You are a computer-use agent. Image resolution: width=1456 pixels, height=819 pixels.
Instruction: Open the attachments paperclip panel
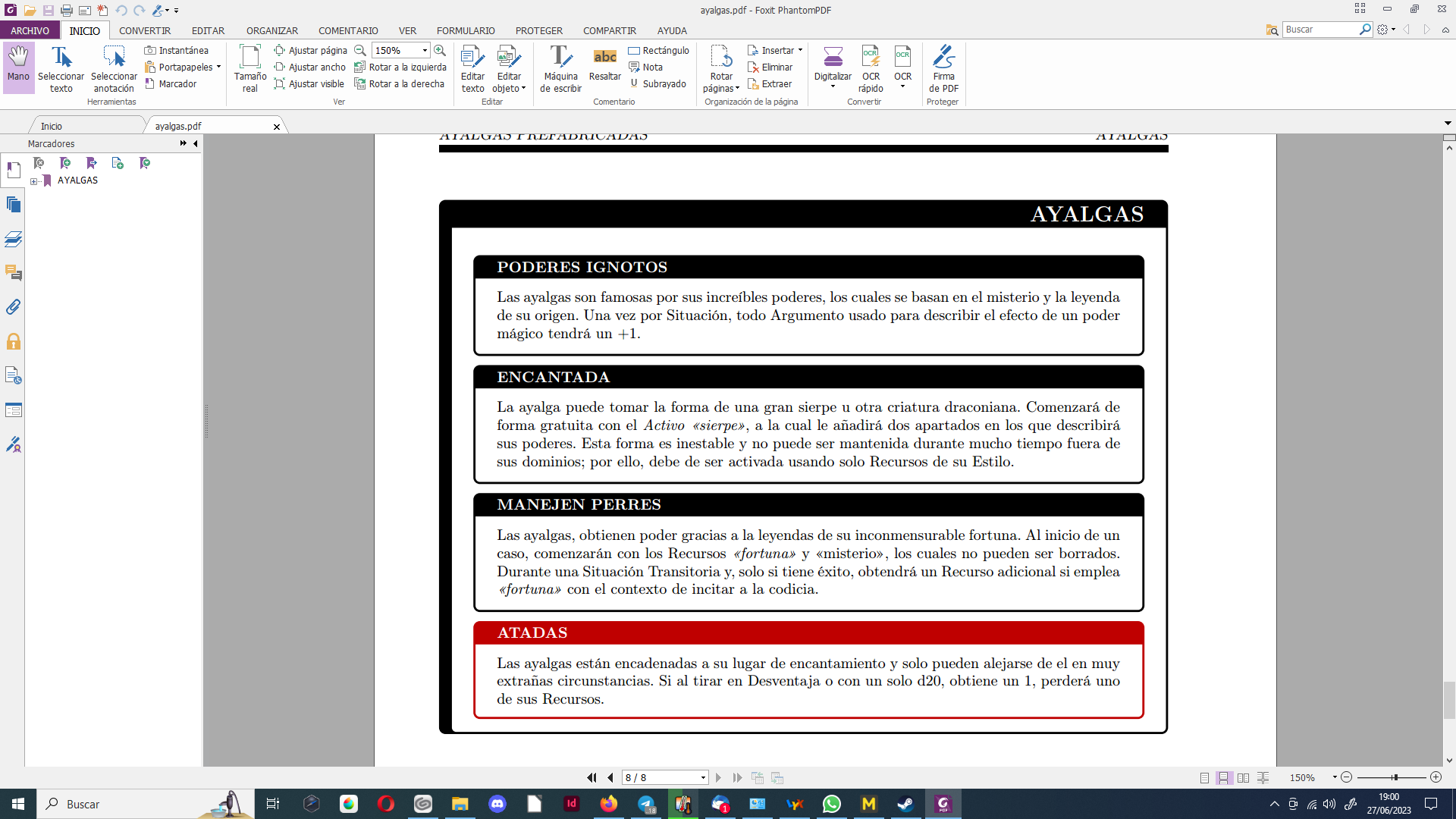[14, 307]
